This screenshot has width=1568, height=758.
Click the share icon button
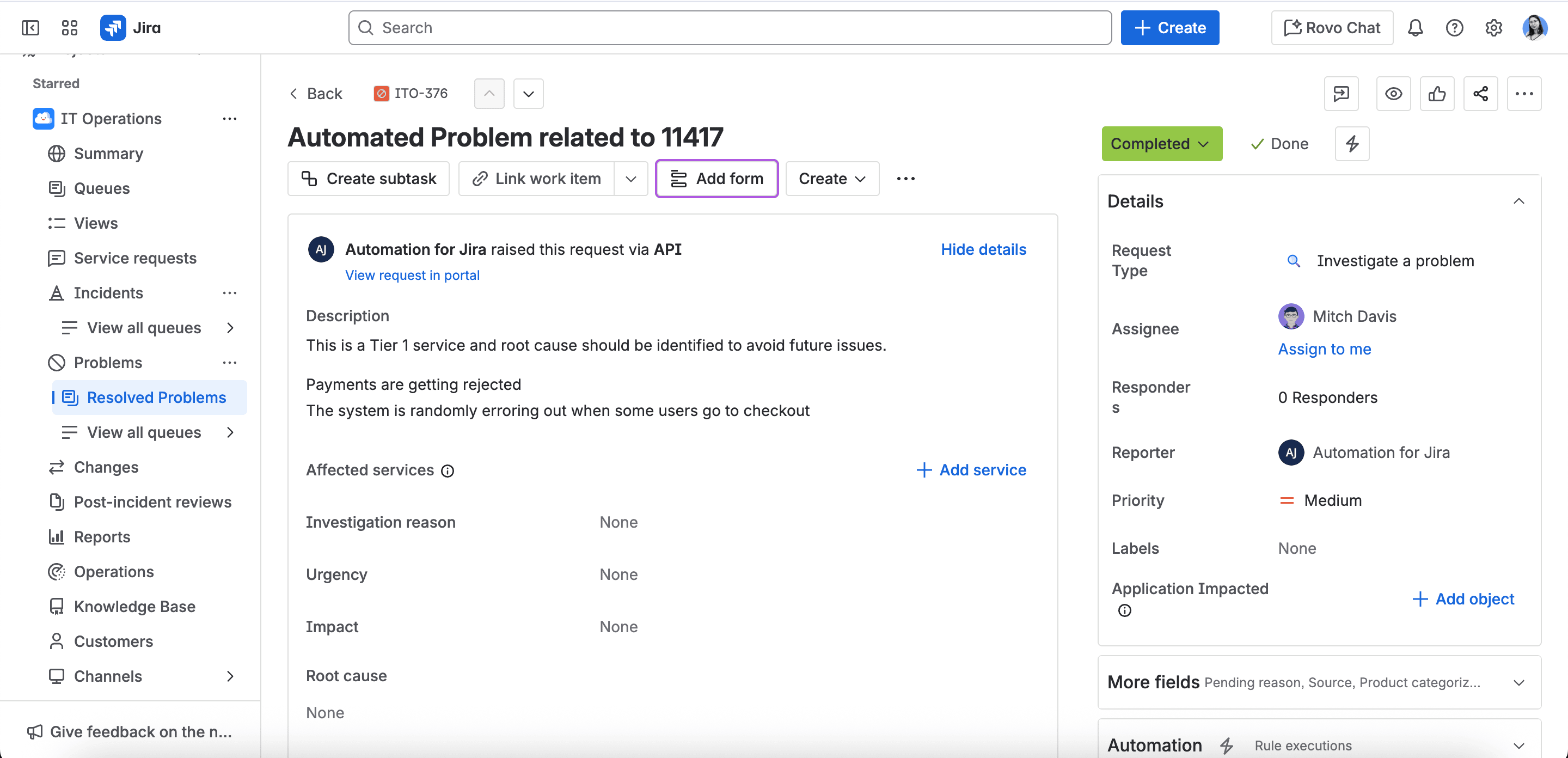tap(1480, 94)
